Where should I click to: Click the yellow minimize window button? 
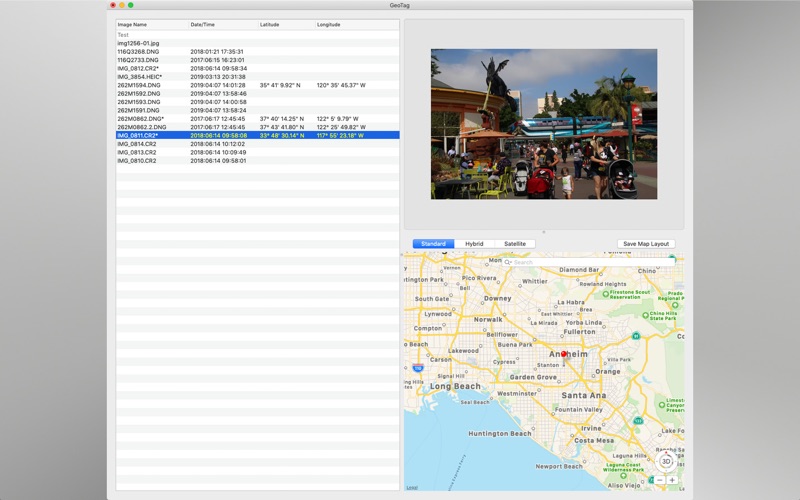click(121, 5)
